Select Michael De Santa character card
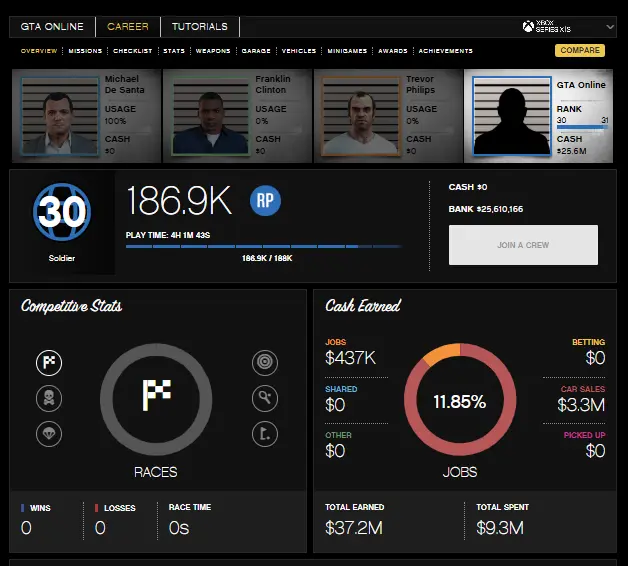The width and height of the screenshot is (628, 566). 87,115
